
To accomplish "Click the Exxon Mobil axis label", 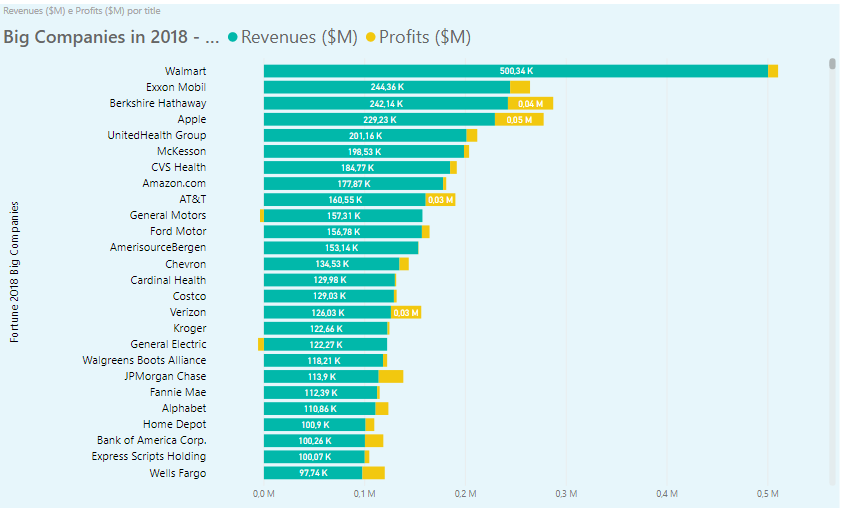I will coord(176,87).
